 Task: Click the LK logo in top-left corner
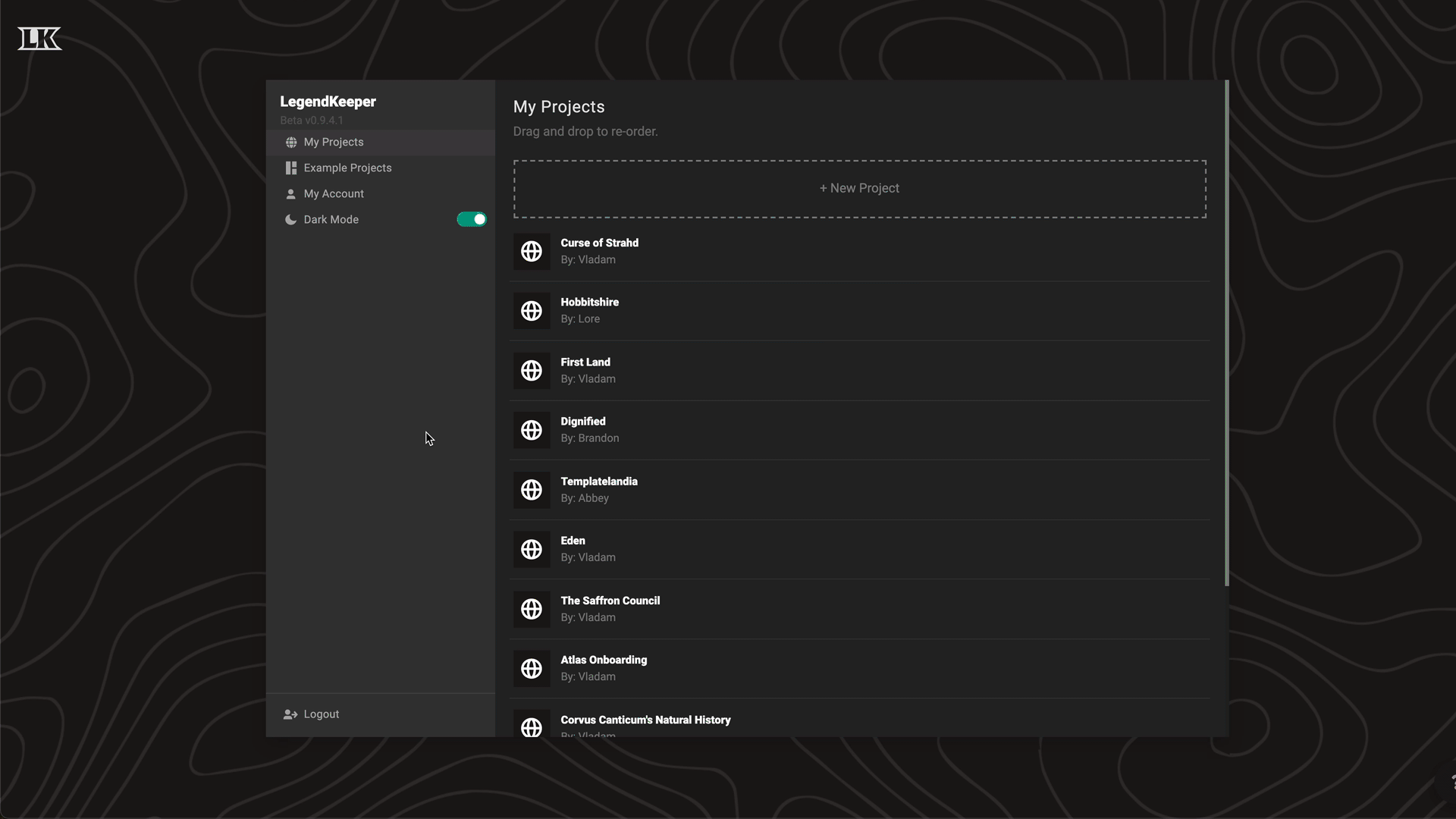coord(39,39)
